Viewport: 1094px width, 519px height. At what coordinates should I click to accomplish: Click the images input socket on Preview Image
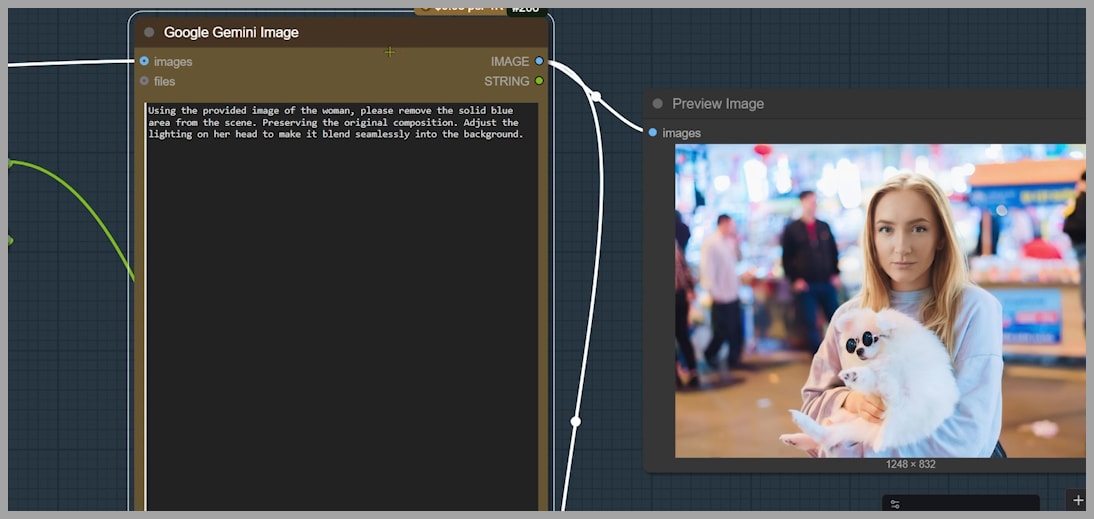(x=653, y=133)
